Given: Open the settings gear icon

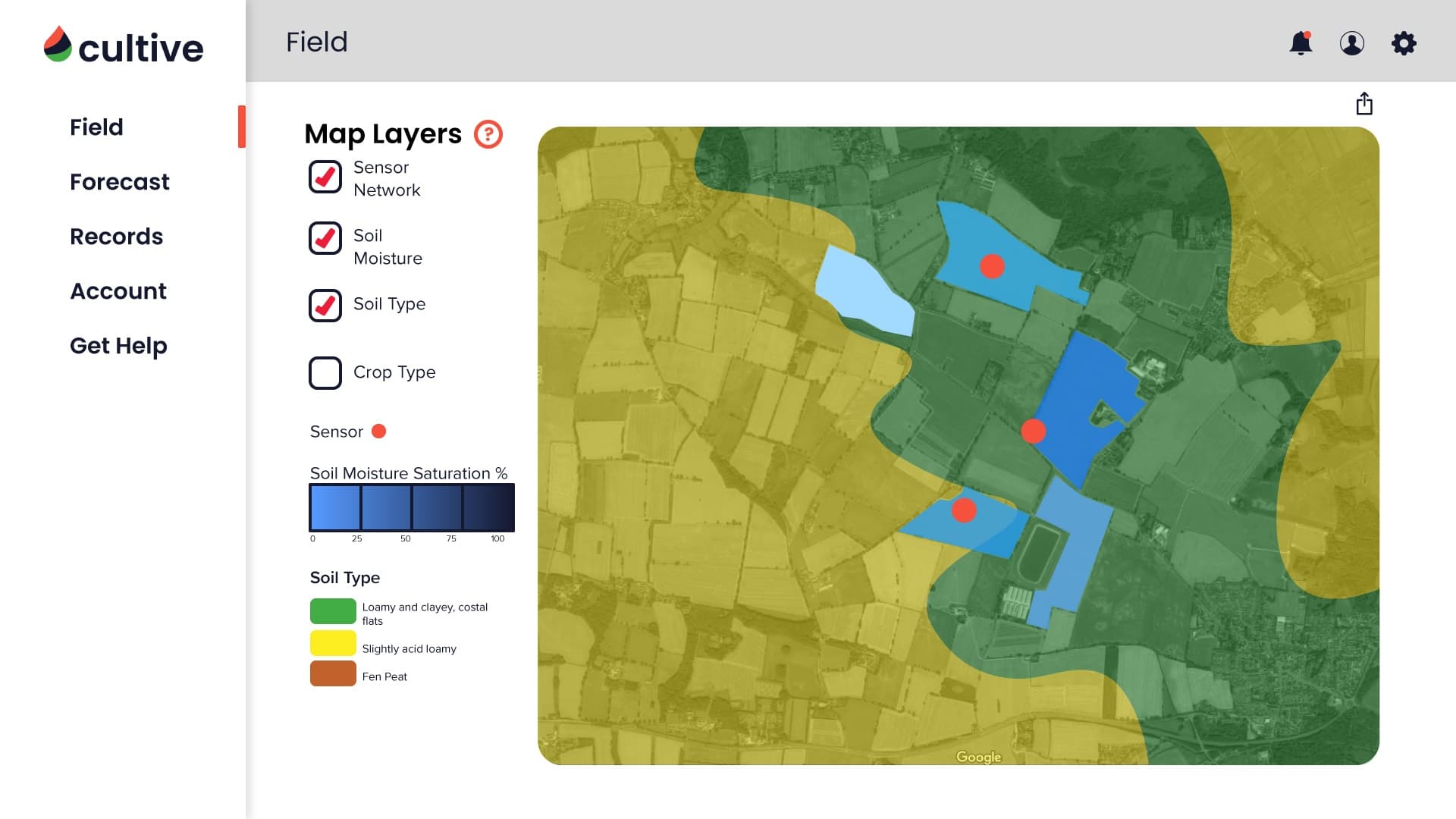Looking at the screenshot, I should click(x=1404, y=43).
